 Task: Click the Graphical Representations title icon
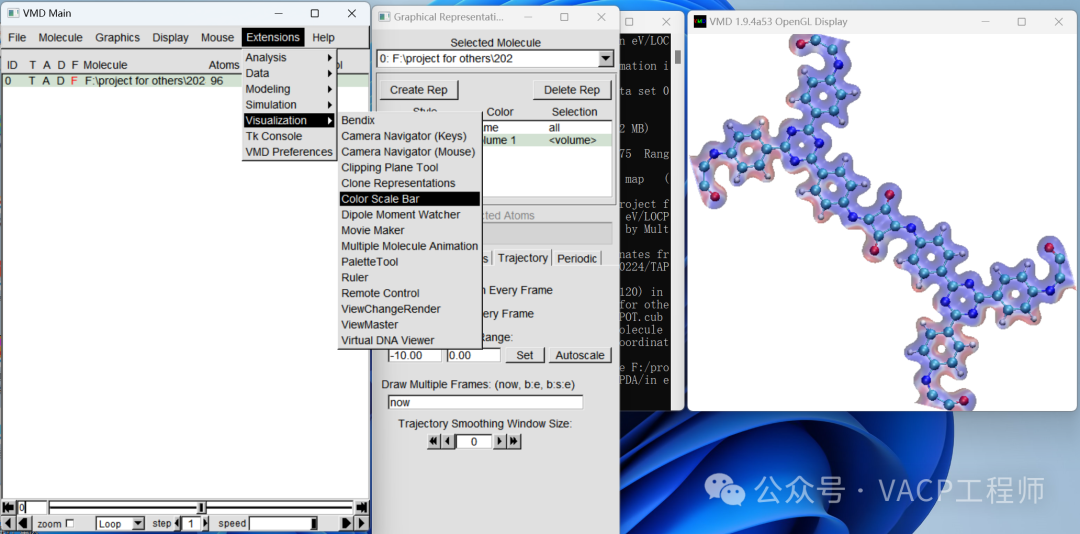(384, 17)
